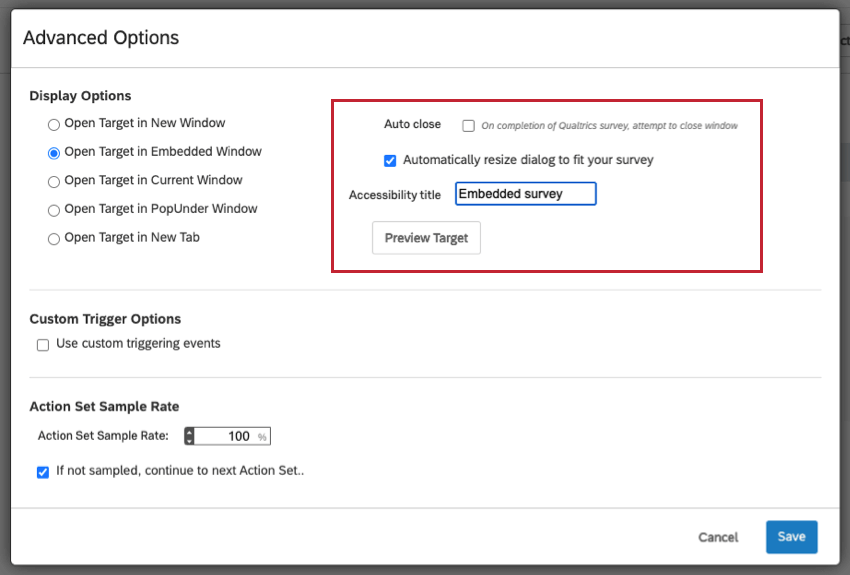Pick Open Target in PopUnder Window
The height and width of the screenshot is (575, 850).
pos(54,210)
